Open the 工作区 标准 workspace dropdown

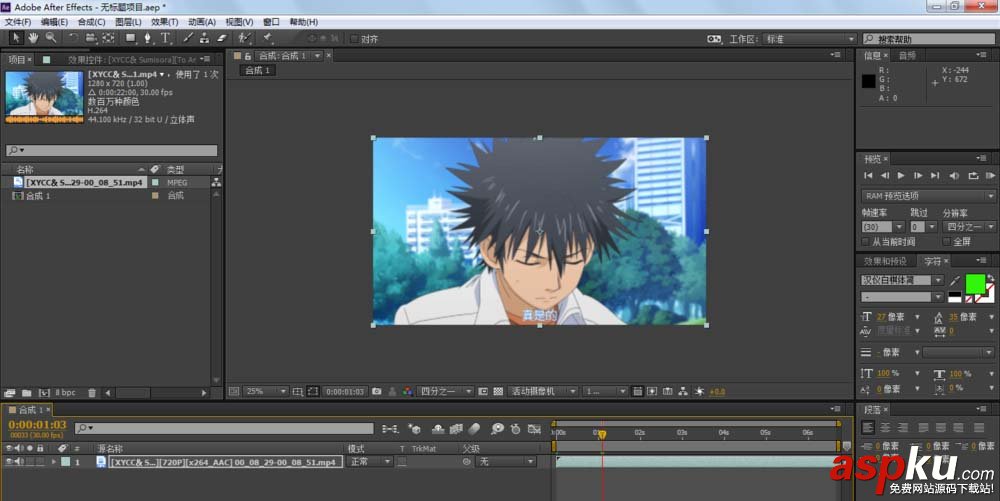[x=809, y=39]
